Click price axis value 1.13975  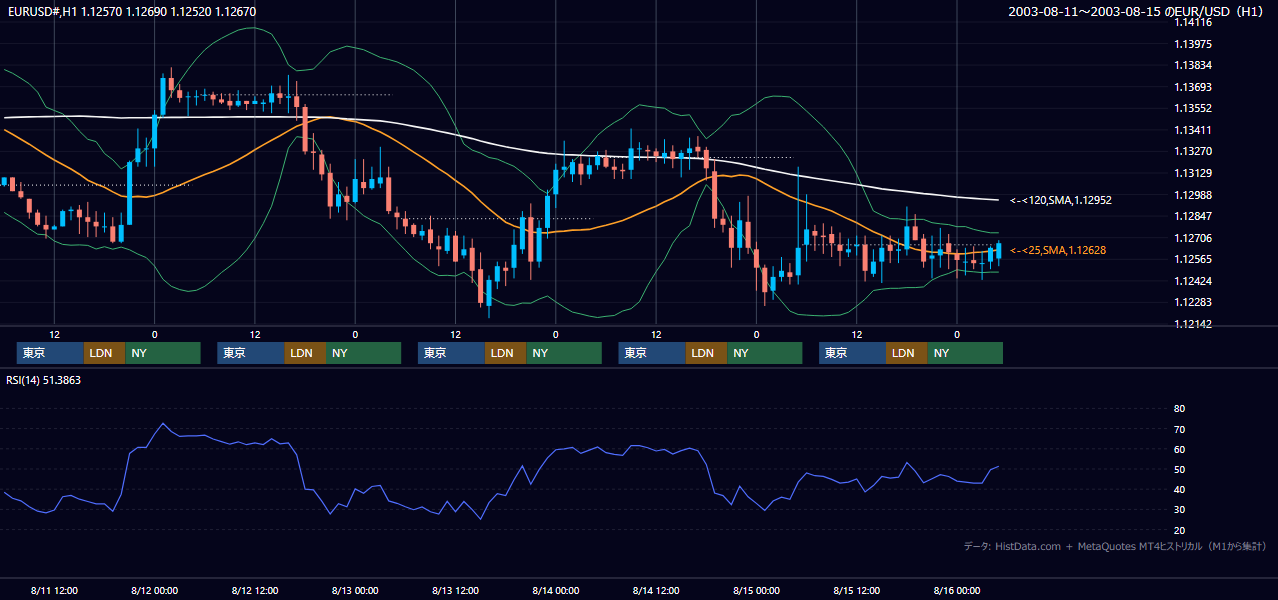point(1192,44)
